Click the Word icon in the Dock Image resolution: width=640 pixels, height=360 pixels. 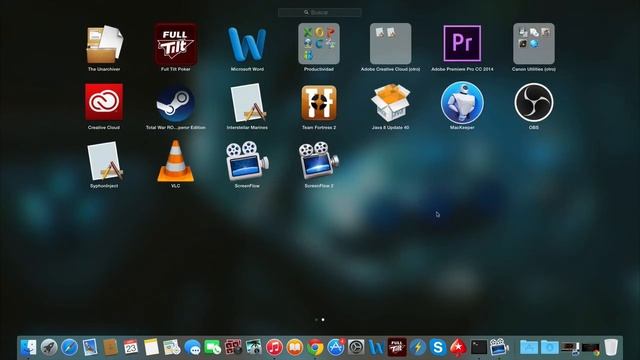click(x=376, y=347)
